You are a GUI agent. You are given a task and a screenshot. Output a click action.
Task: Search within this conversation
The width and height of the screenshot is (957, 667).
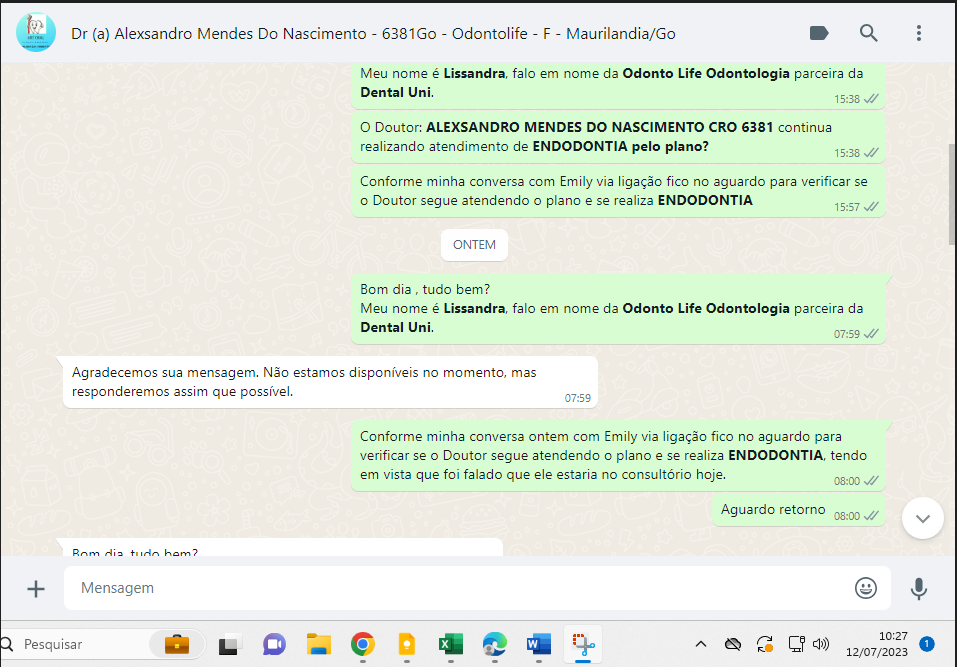click(x=869, y=33)
